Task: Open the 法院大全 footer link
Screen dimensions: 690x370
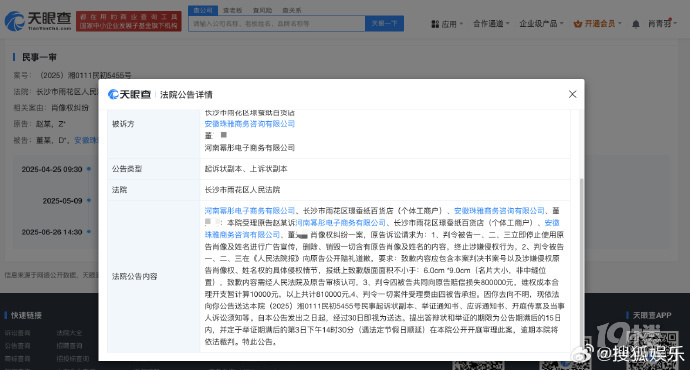Action: coord(69,333)
